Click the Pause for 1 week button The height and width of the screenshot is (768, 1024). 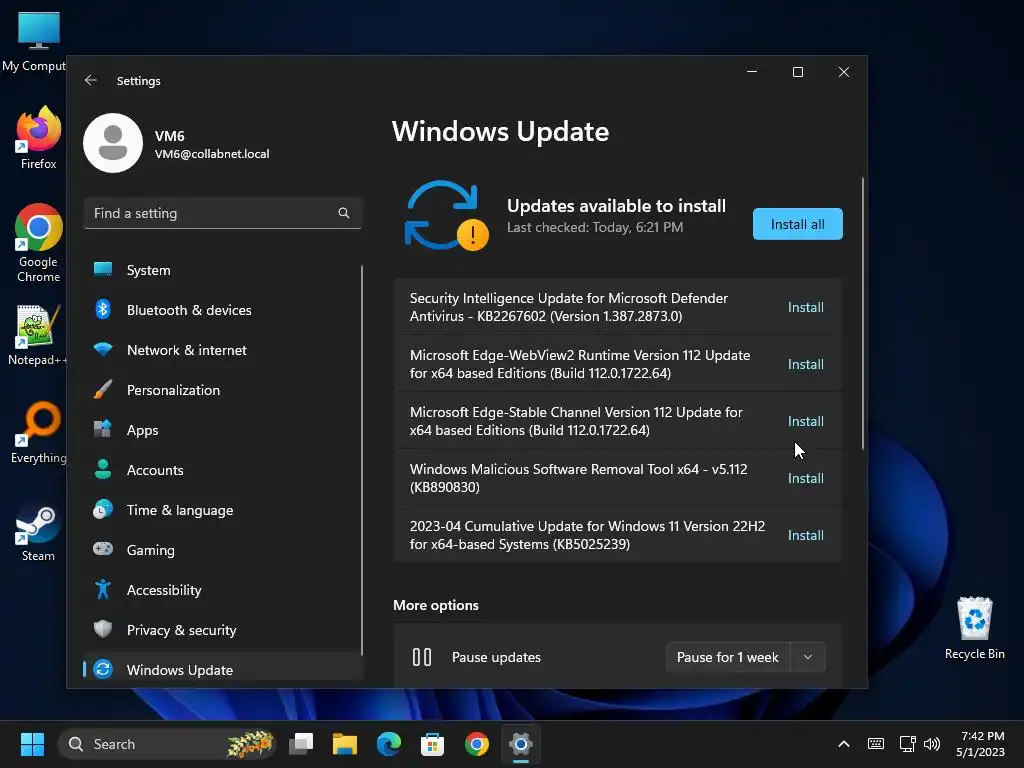pyautogui.click(x=728, y=657)
